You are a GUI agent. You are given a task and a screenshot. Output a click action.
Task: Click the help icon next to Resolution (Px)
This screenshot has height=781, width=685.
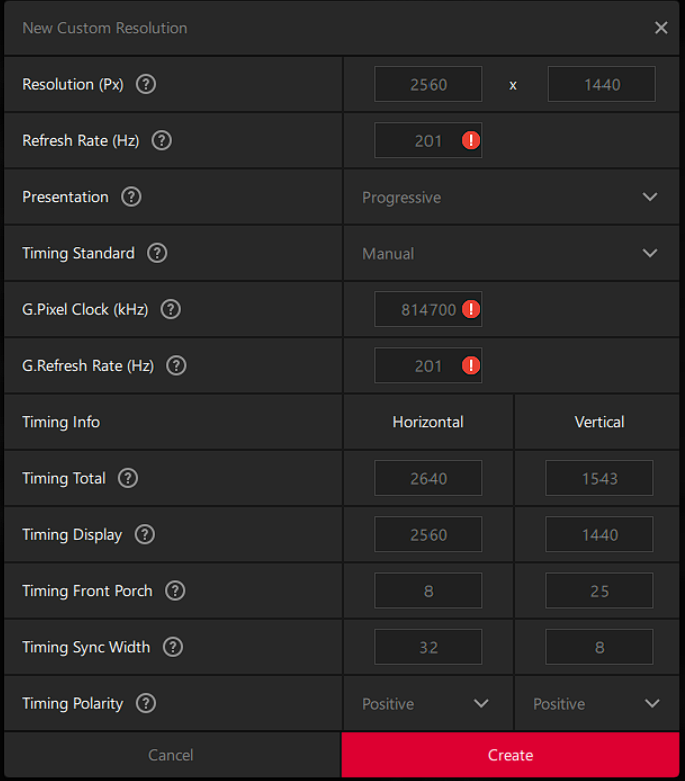coord(146,84)
